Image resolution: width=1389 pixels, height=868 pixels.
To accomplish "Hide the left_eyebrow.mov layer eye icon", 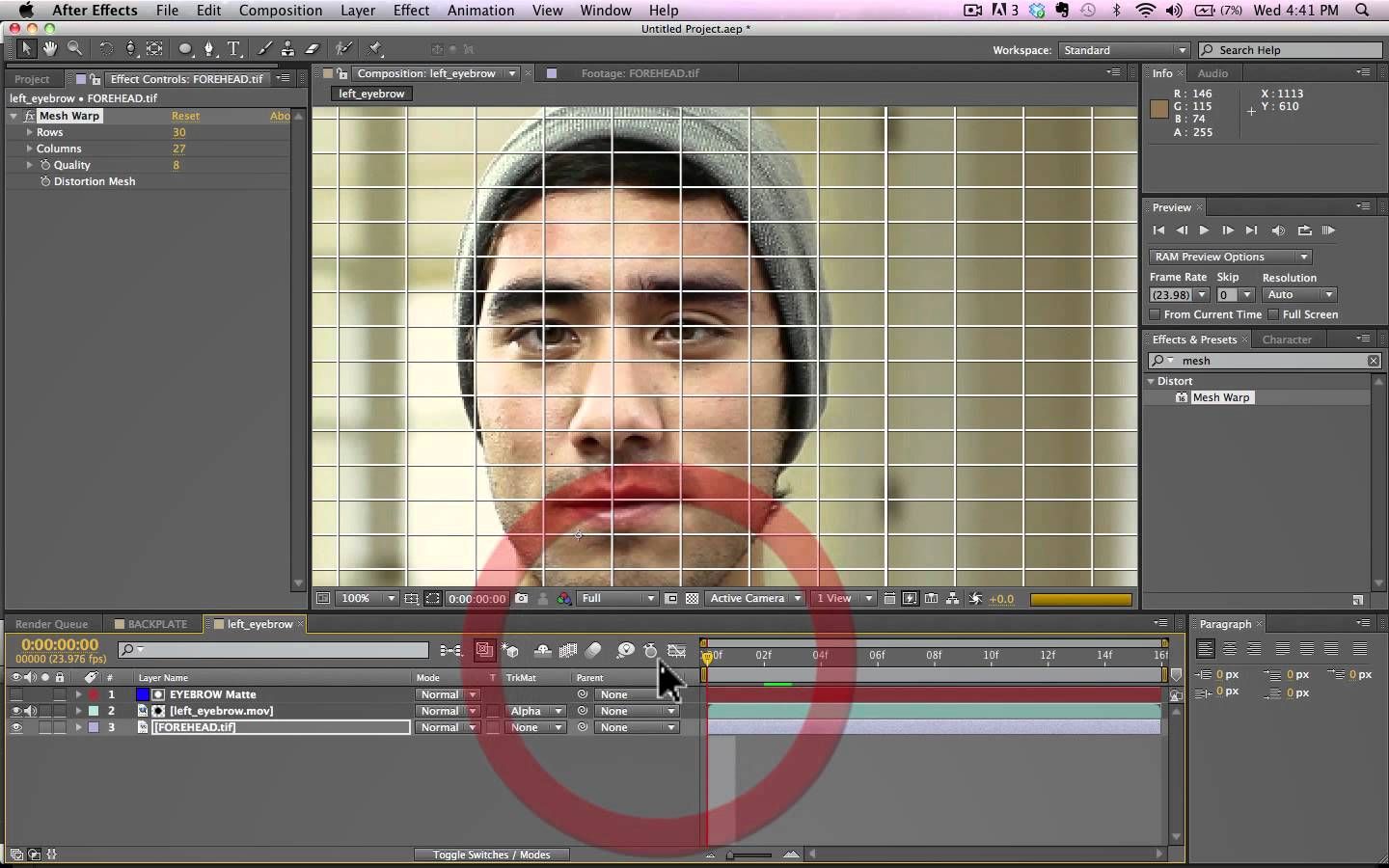I will click(x=15, y=711).
